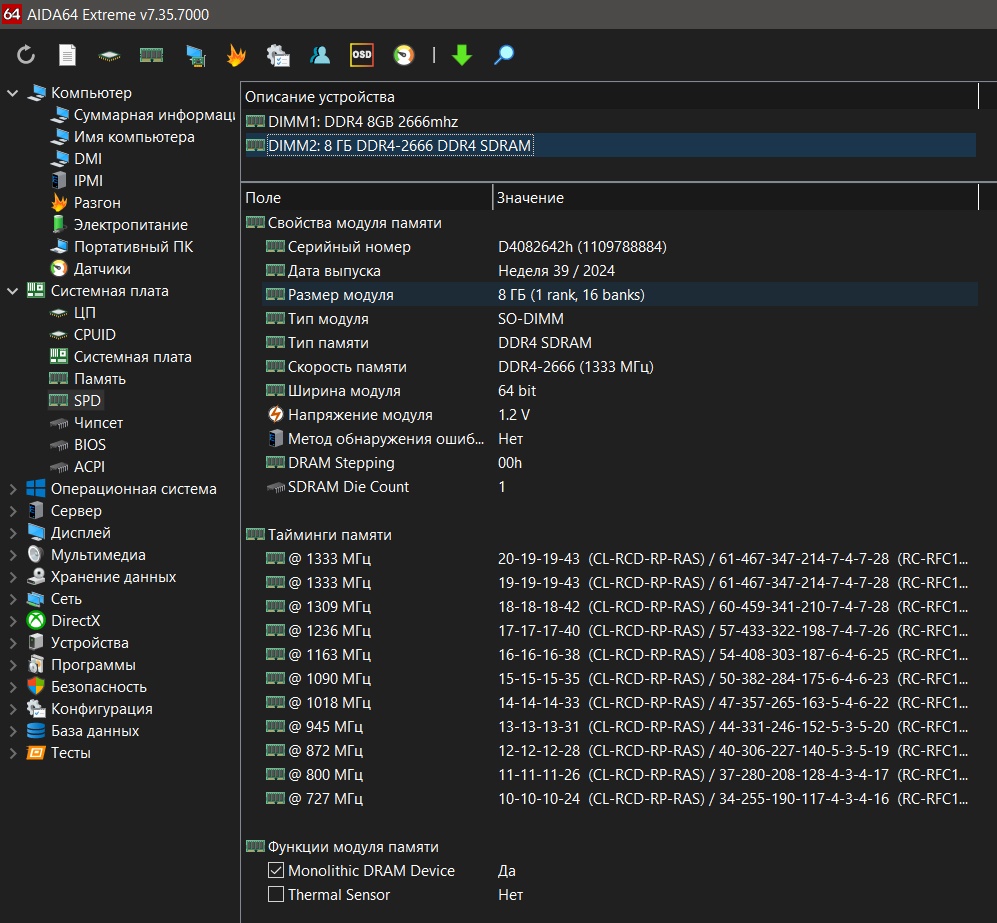Select the Напряжение модуля row
This screenshot has height=923, width=997.
[x=620, y=414]
